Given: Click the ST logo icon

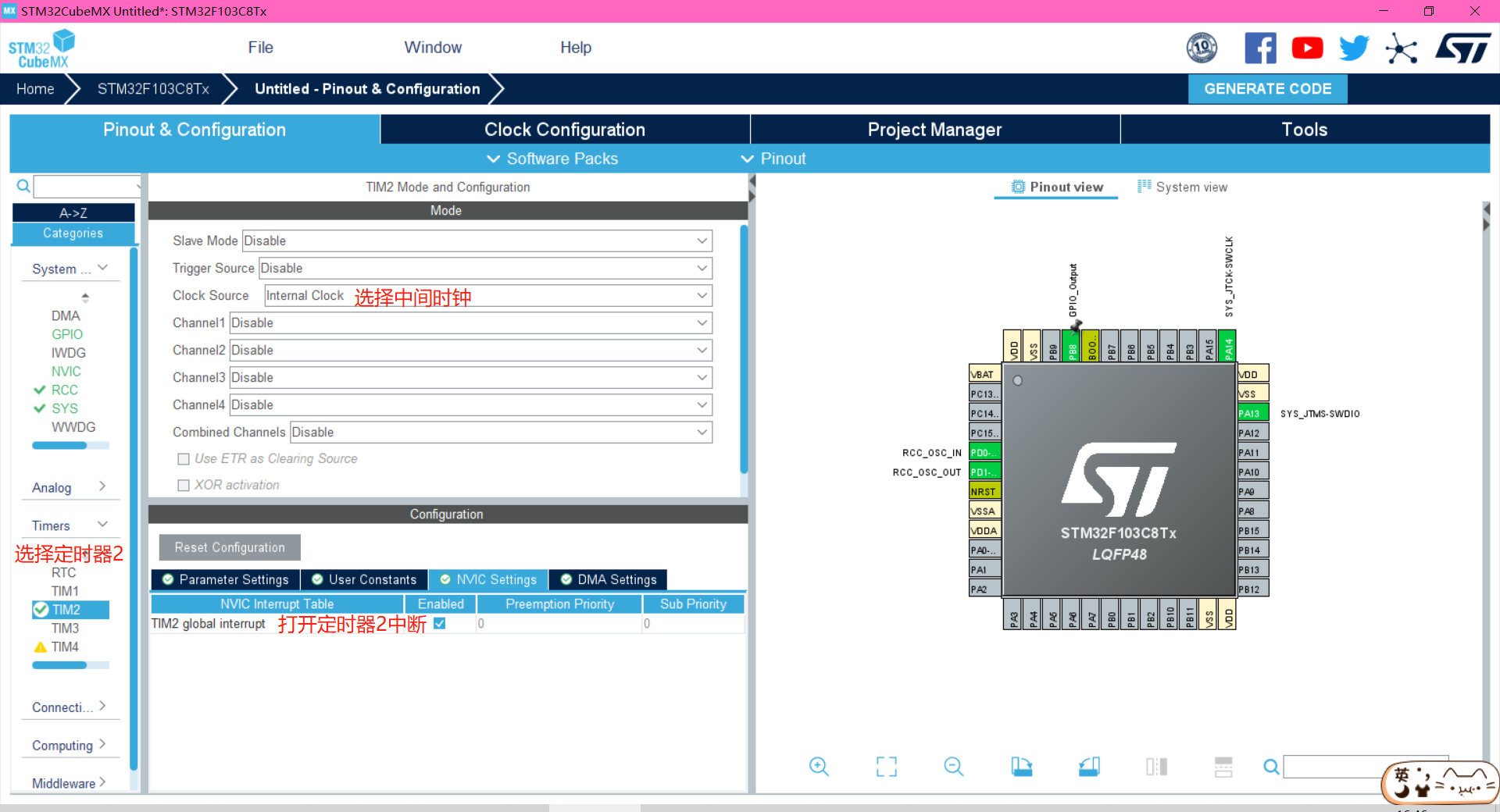Looking at the screenshot, I should (x=1462, y=48).
